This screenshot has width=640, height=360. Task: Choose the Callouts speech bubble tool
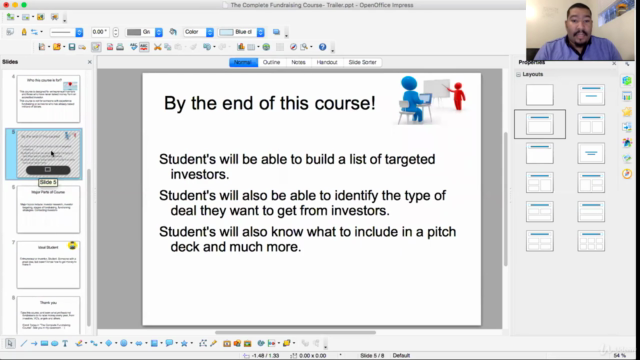click(169, 343)
